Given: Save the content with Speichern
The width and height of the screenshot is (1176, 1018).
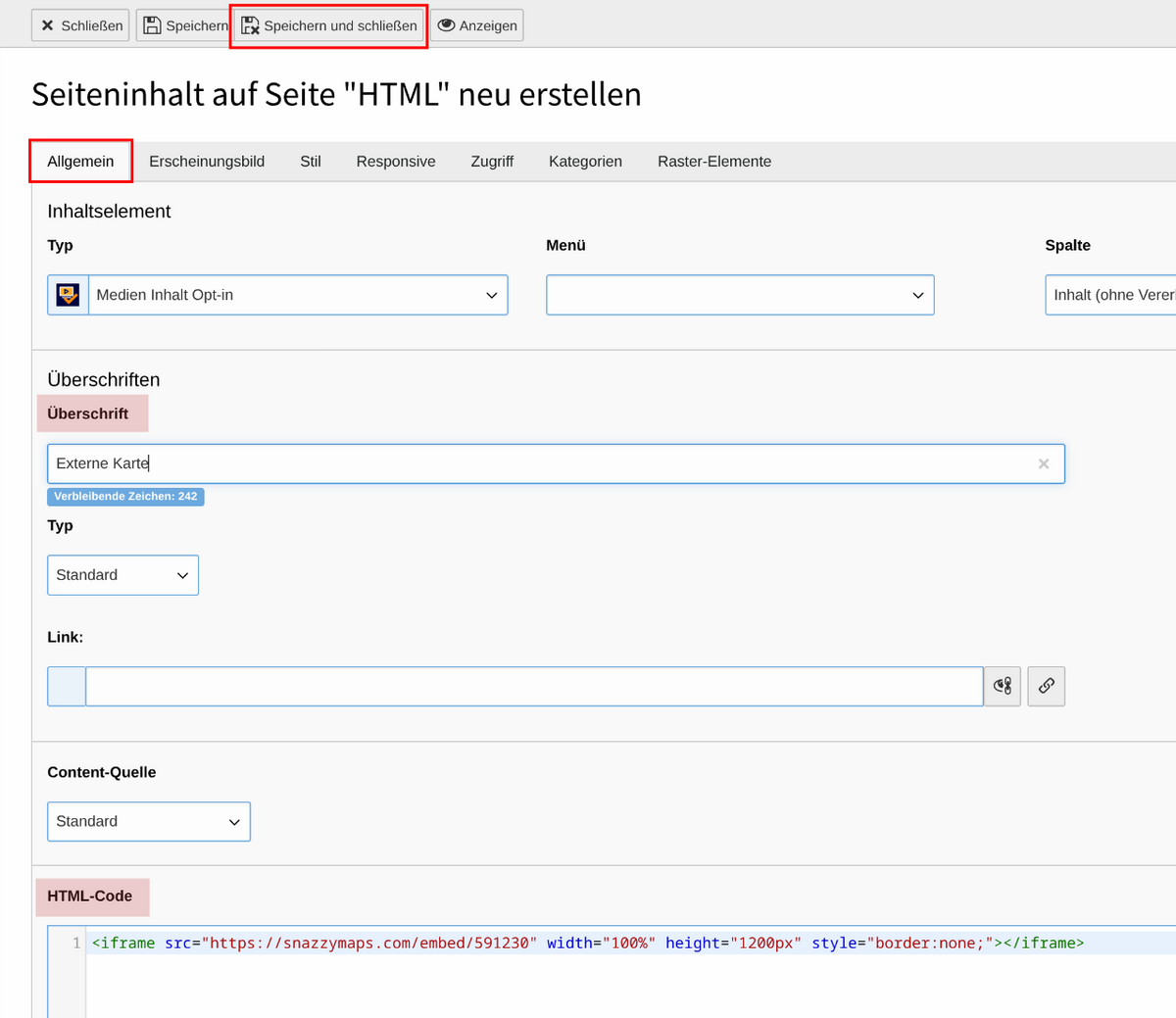Looking at the screenshot, I should point(184,25).
